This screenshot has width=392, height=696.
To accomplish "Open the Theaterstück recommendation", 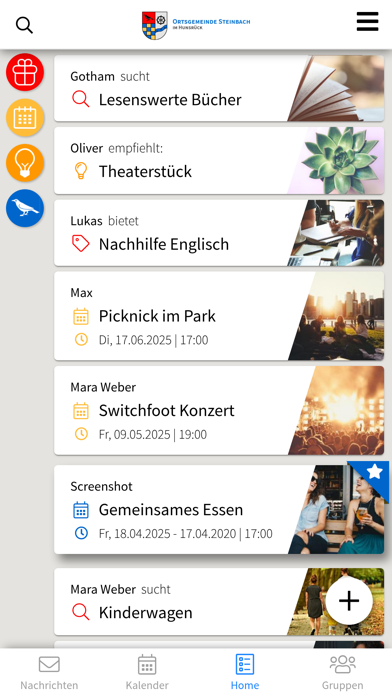I will [219, 161].
